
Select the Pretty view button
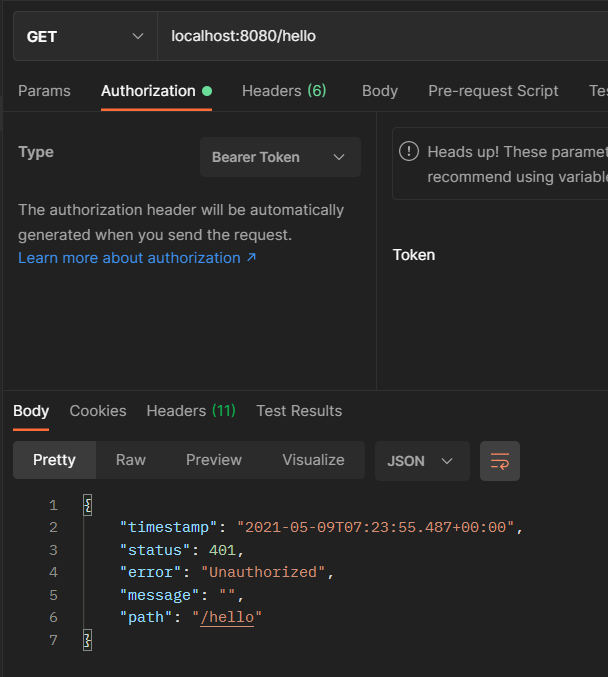point(54,460)
